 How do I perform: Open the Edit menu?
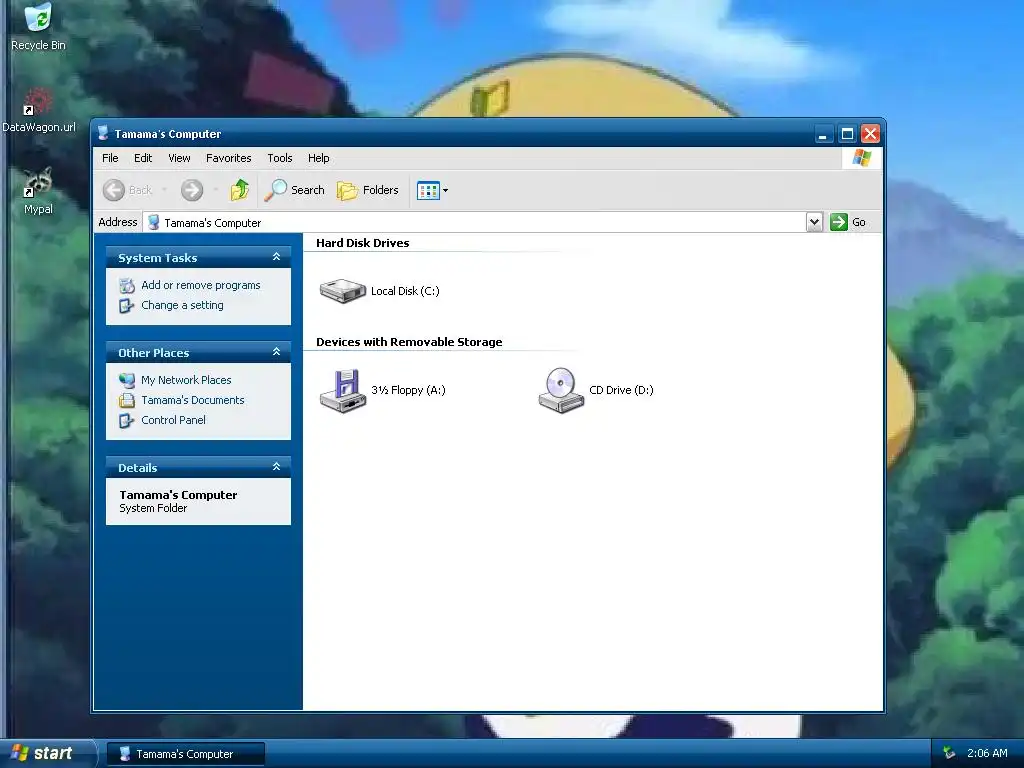(143, 158)
